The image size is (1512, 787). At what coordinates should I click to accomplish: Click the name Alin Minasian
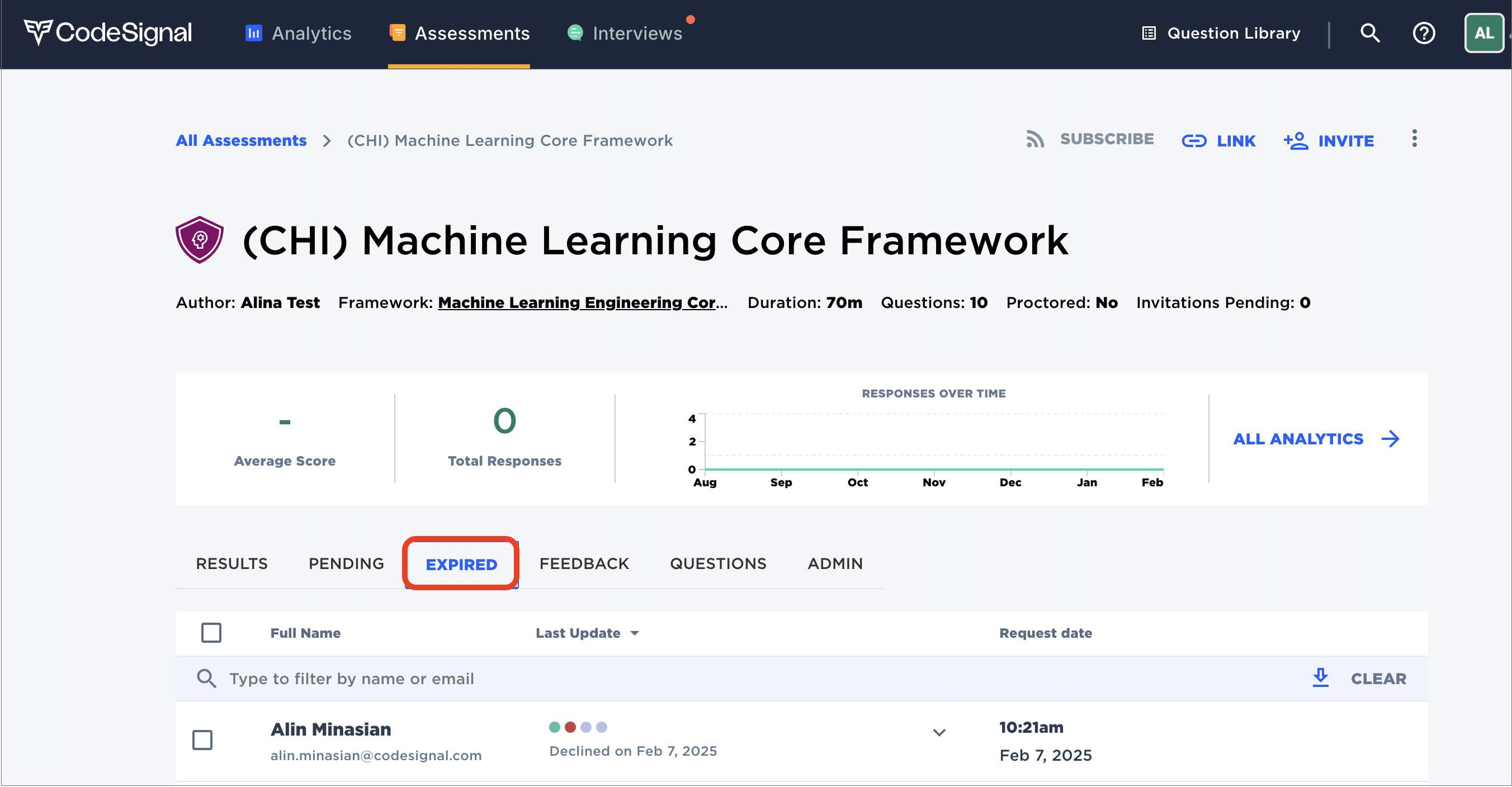[330, 729]
